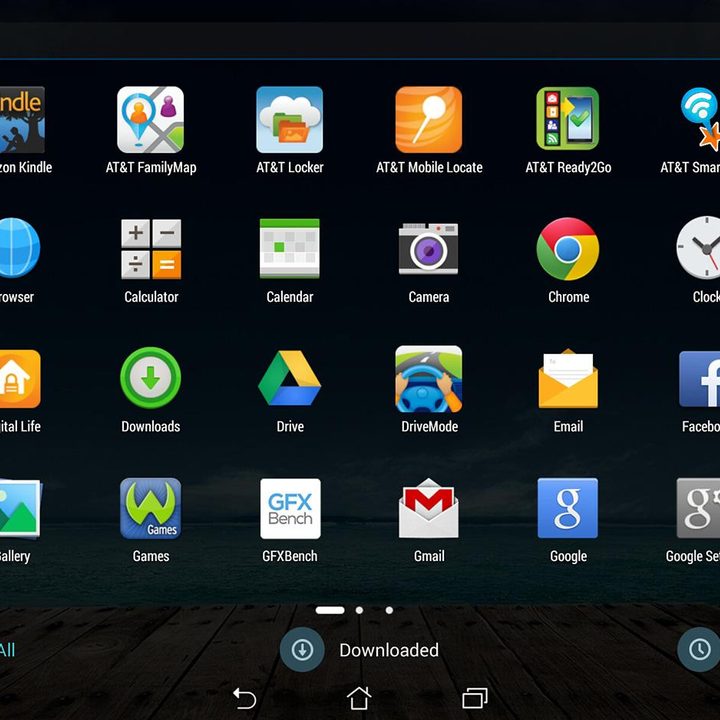
Task: Tap the Android back button
Action: point(244,698)
